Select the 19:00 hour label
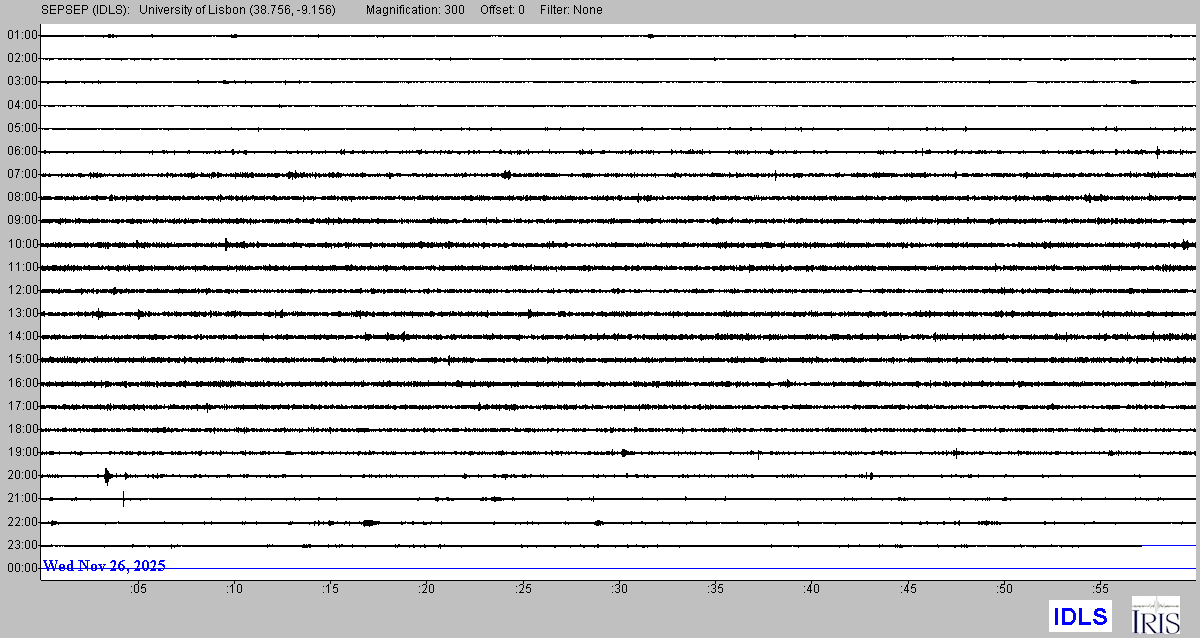Image resolution: width=1200 pixels, height=638 pixels. pos(22,452)
